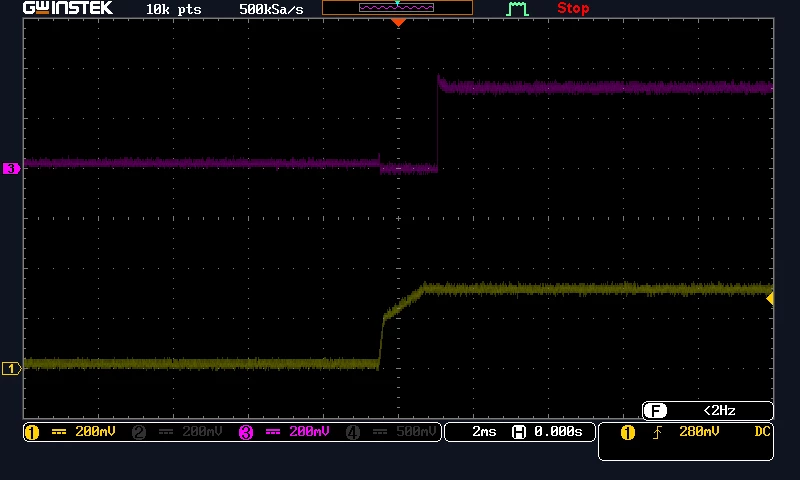The image size is (800, 480).
Task: Click the GW Instek logo
Action: point(68,8)
